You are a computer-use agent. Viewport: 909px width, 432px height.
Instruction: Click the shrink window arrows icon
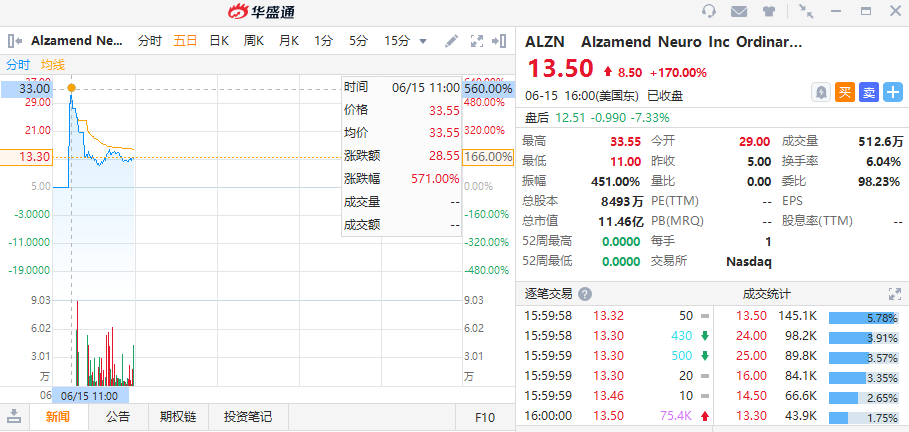click(x=806, y=11)
